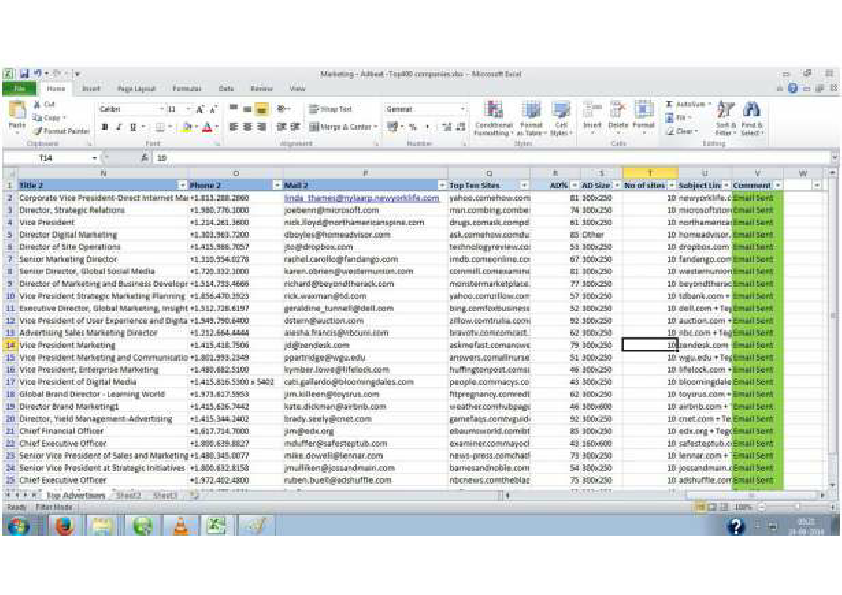Open the General number format dropdown
The height and width of the screenshot is (595, 842).
click(462, 110)
